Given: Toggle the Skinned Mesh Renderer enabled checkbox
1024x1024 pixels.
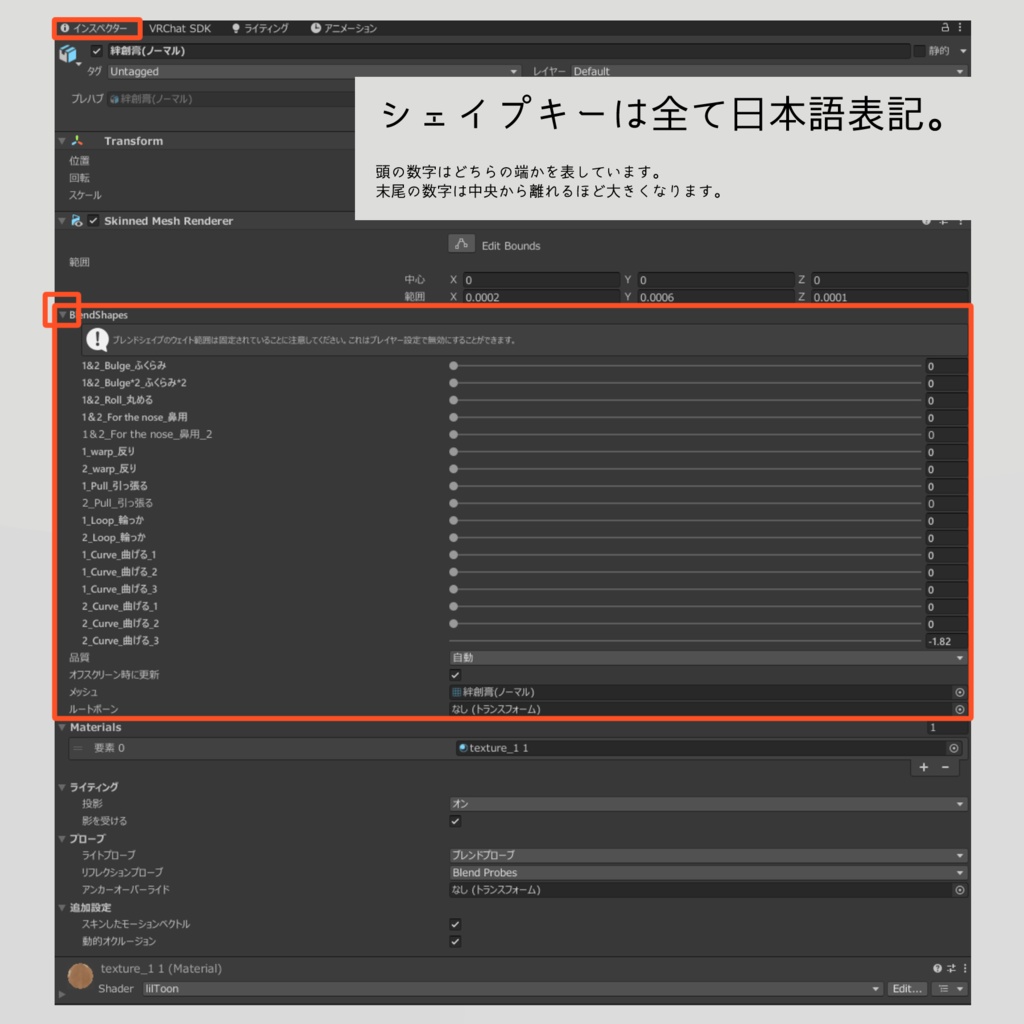Looking at the screenshot, I should pyautogui.click(x=93, y=221).
